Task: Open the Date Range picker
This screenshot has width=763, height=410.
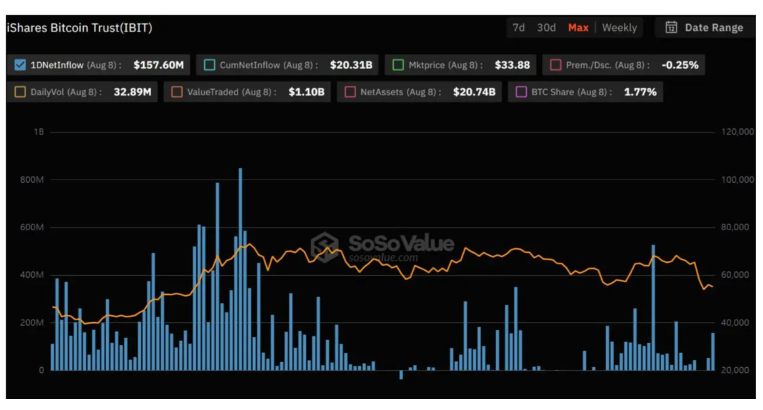Action: pos(713,28)
